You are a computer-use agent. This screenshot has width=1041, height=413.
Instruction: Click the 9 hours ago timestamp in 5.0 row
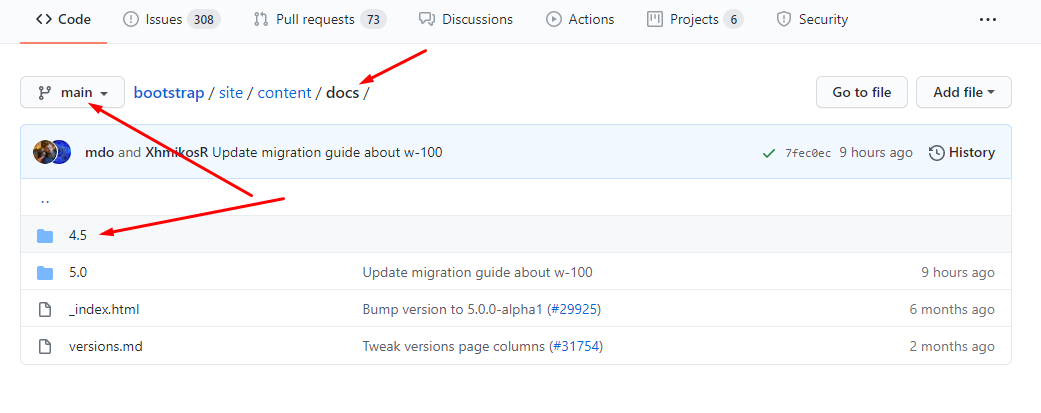tap(958, 272)
